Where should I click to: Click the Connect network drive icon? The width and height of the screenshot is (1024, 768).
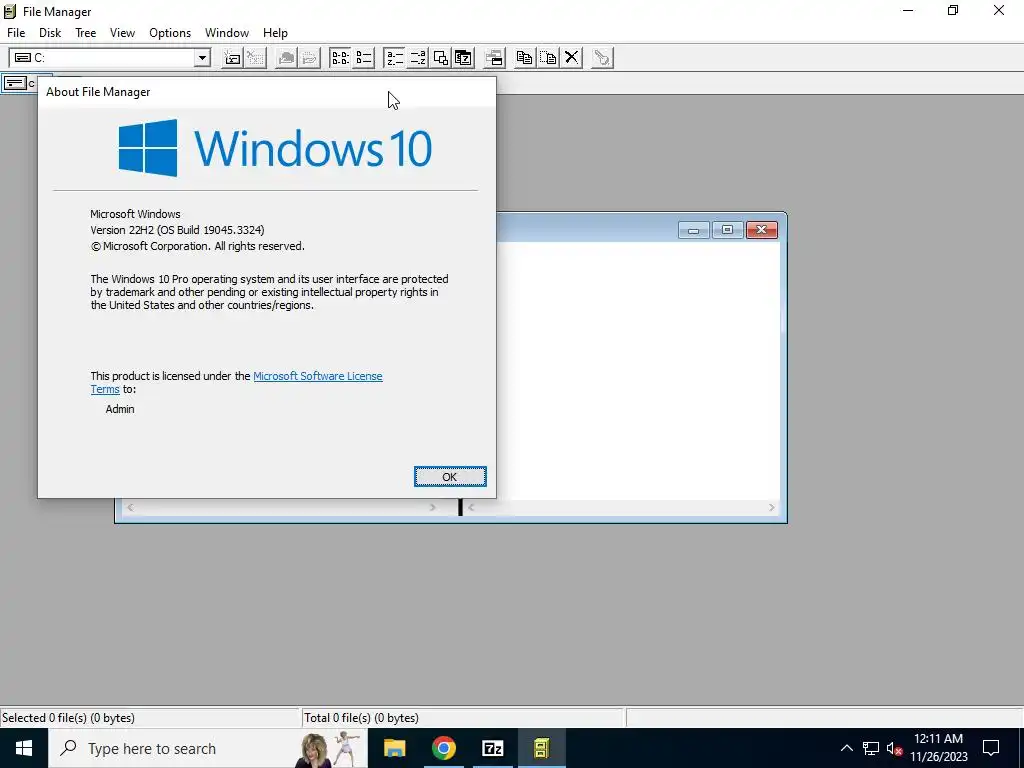coord(232,57)
